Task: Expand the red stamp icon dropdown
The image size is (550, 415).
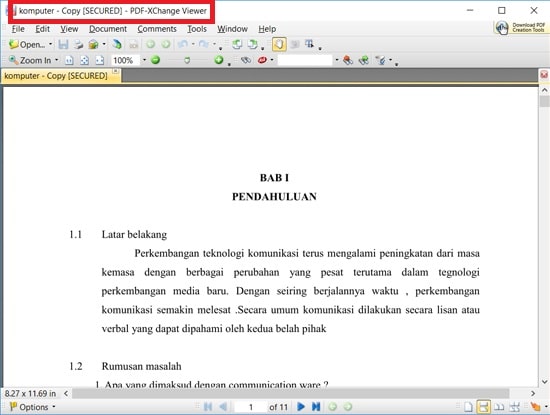Action: pyautogui.click(x=272, y=60)
